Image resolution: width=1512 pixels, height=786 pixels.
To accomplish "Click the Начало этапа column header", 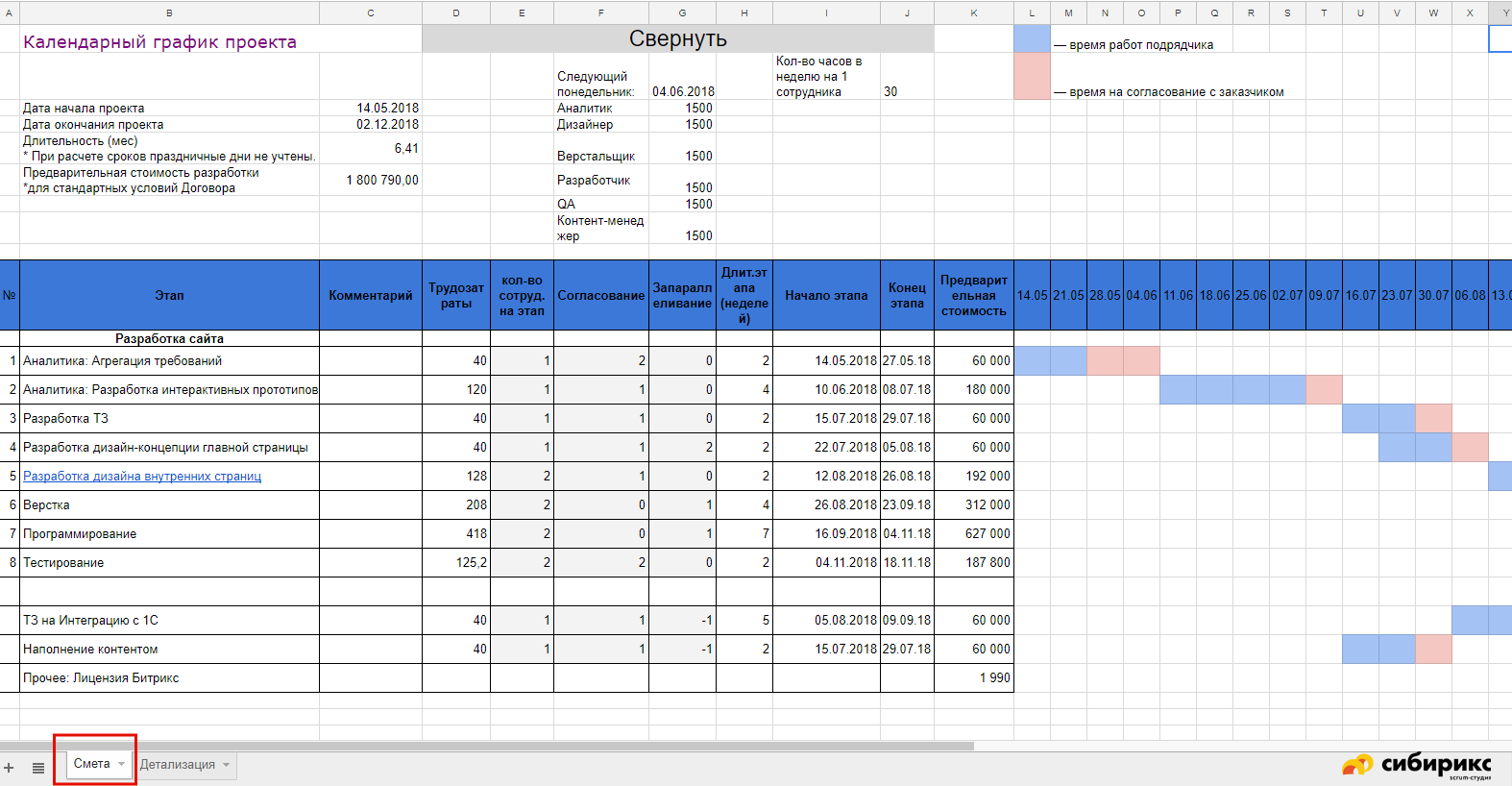I will [x=826, y=296].
